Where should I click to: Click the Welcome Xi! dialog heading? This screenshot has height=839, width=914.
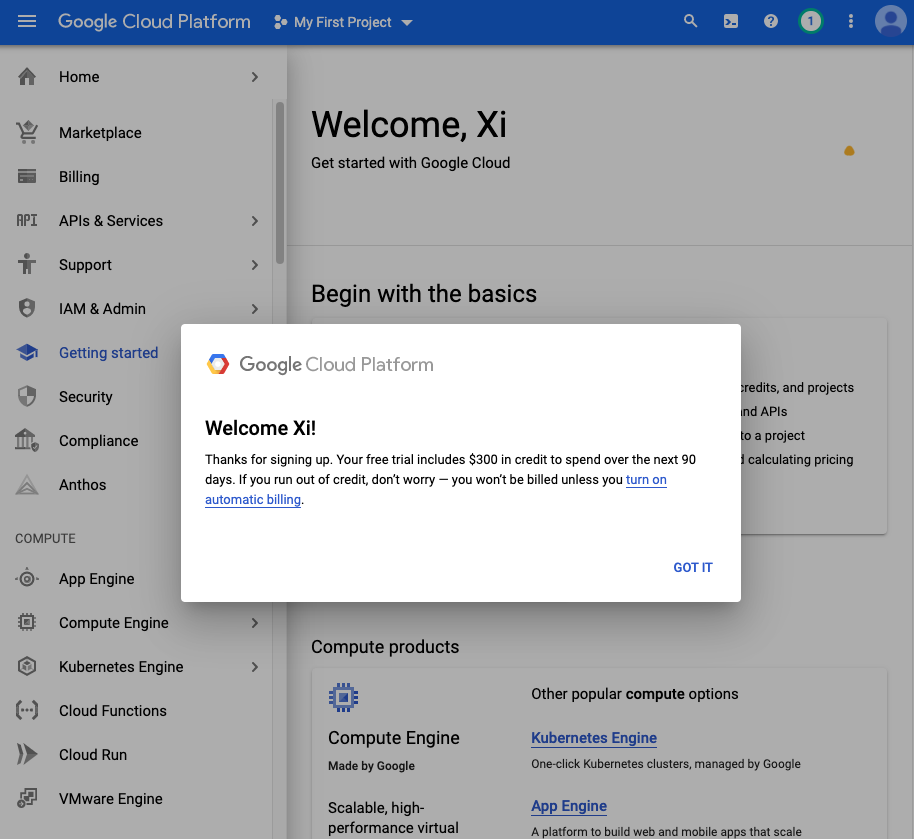click(261, 428)
